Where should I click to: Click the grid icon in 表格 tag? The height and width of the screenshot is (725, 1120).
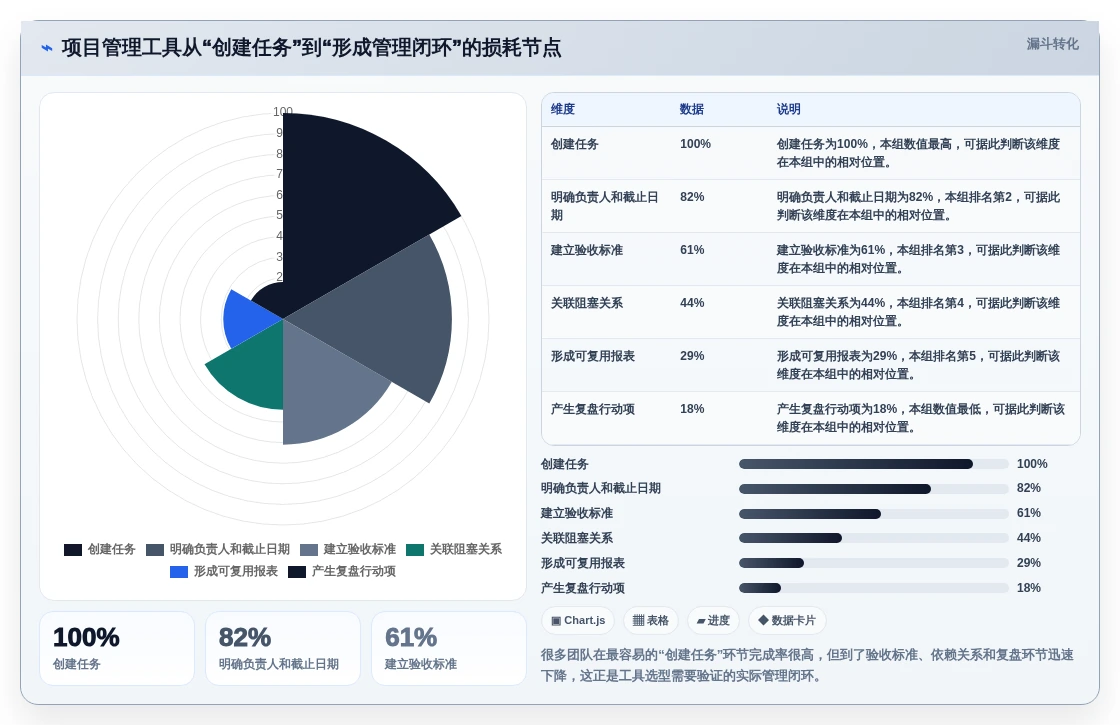pyautogui.click(x=639, y=620)
